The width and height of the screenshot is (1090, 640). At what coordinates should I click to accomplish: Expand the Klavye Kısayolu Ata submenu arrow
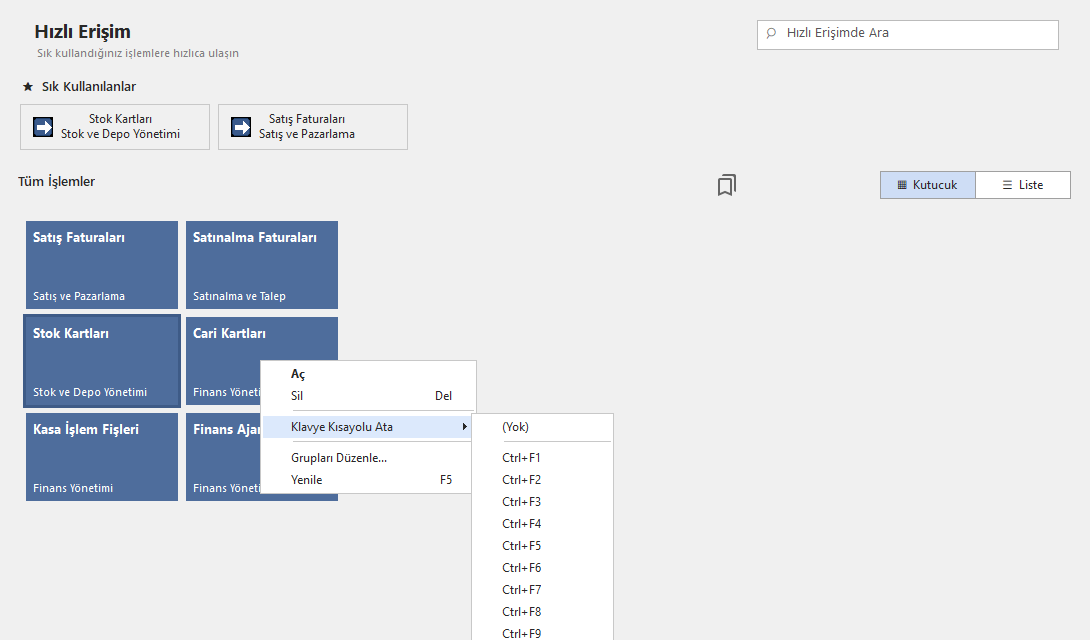(x=464, y=427)
